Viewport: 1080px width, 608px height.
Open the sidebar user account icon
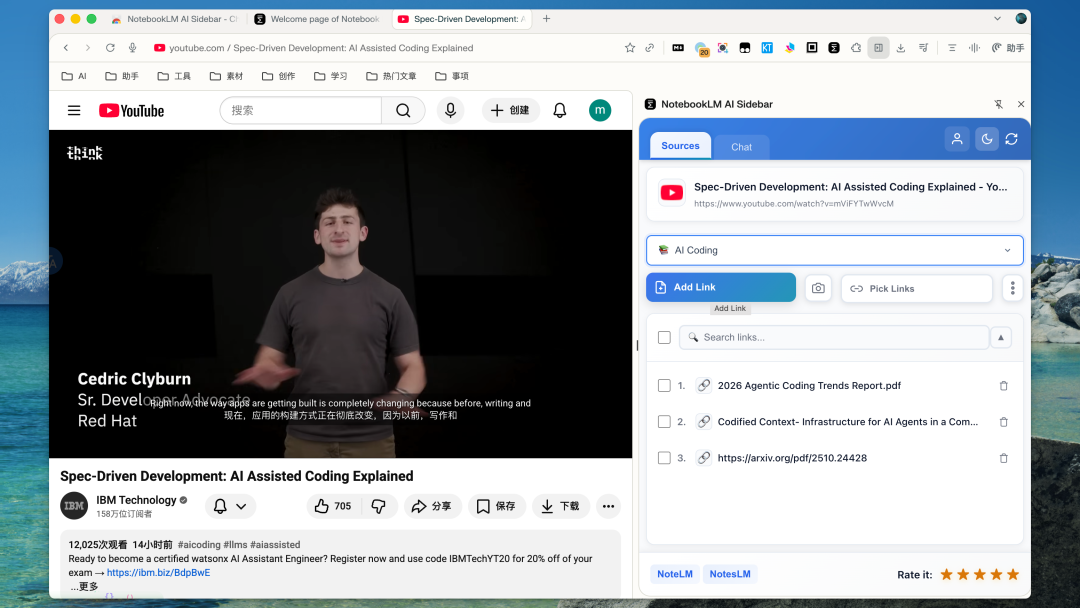tap(957, 139)
